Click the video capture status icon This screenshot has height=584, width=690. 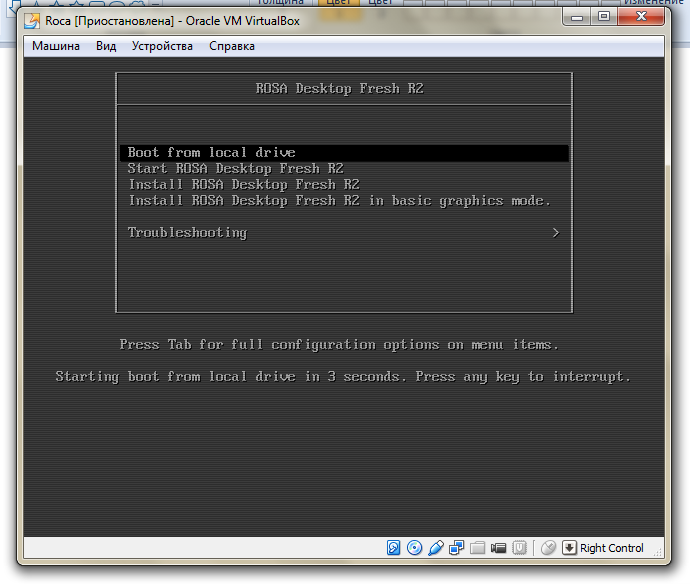499,548
